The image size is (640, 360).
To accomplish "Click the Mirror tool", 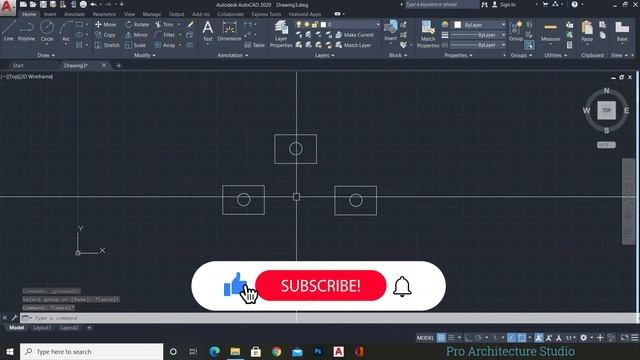I will 136,35.
